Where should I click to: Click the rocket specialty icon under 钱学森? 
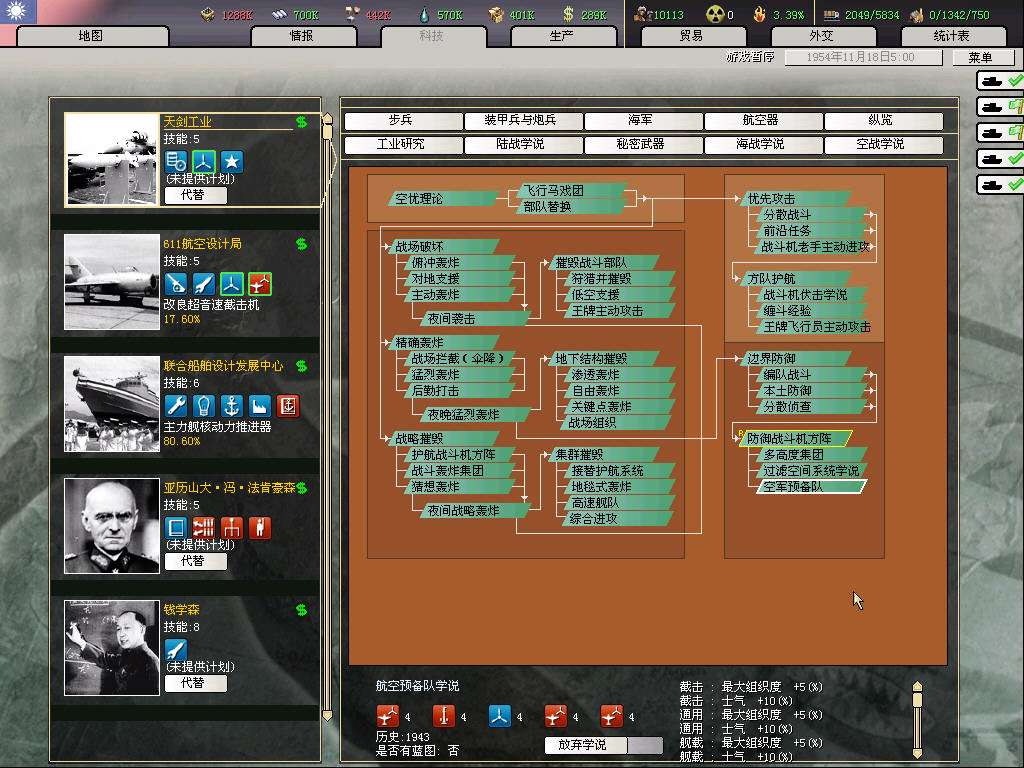176,649
